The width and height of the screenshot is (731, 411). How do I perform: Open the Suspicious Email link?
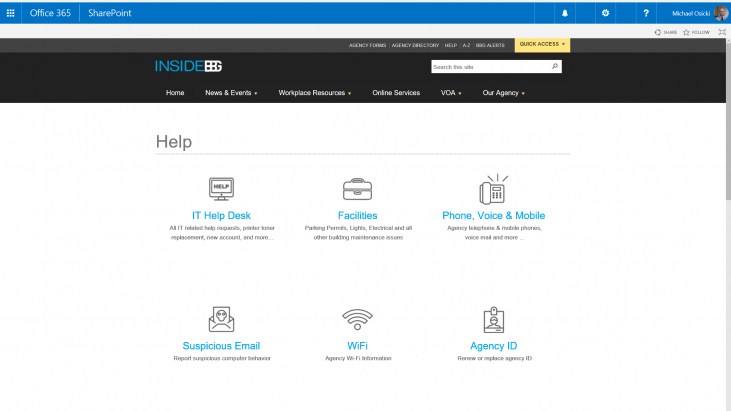(x=221, y=346)
